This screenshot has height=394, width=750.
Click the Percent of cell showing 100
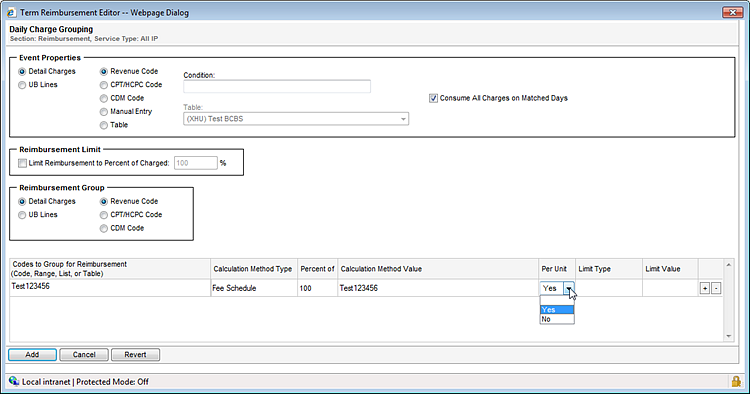tap(318, 288)
